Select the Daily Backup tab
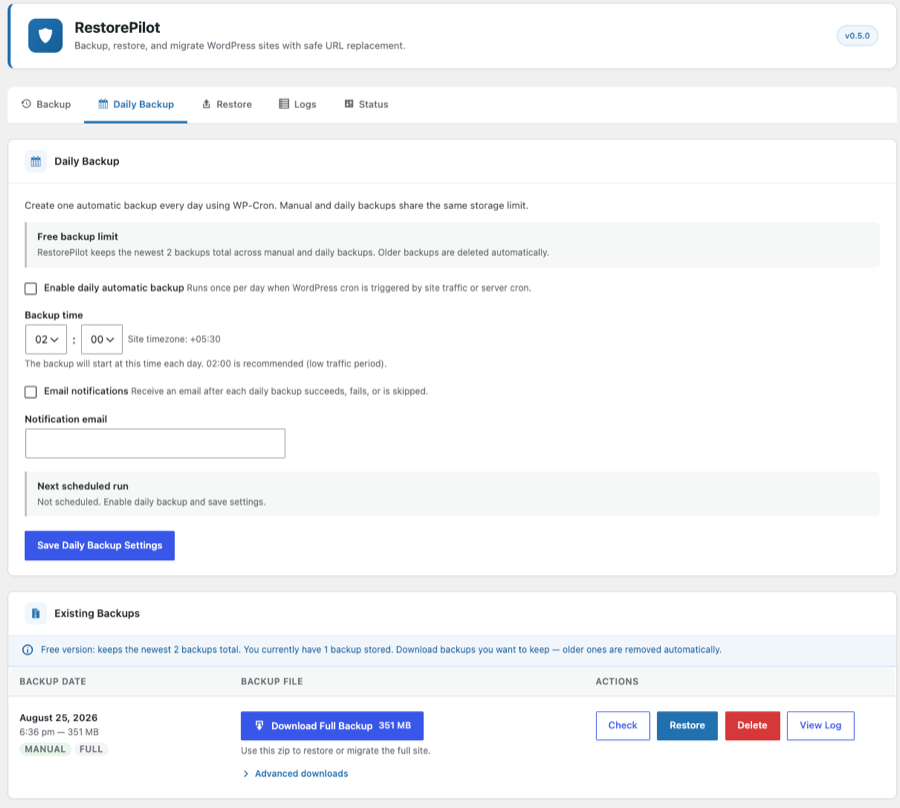The width and height of the screenshot is (900, 808). [135, 104]
